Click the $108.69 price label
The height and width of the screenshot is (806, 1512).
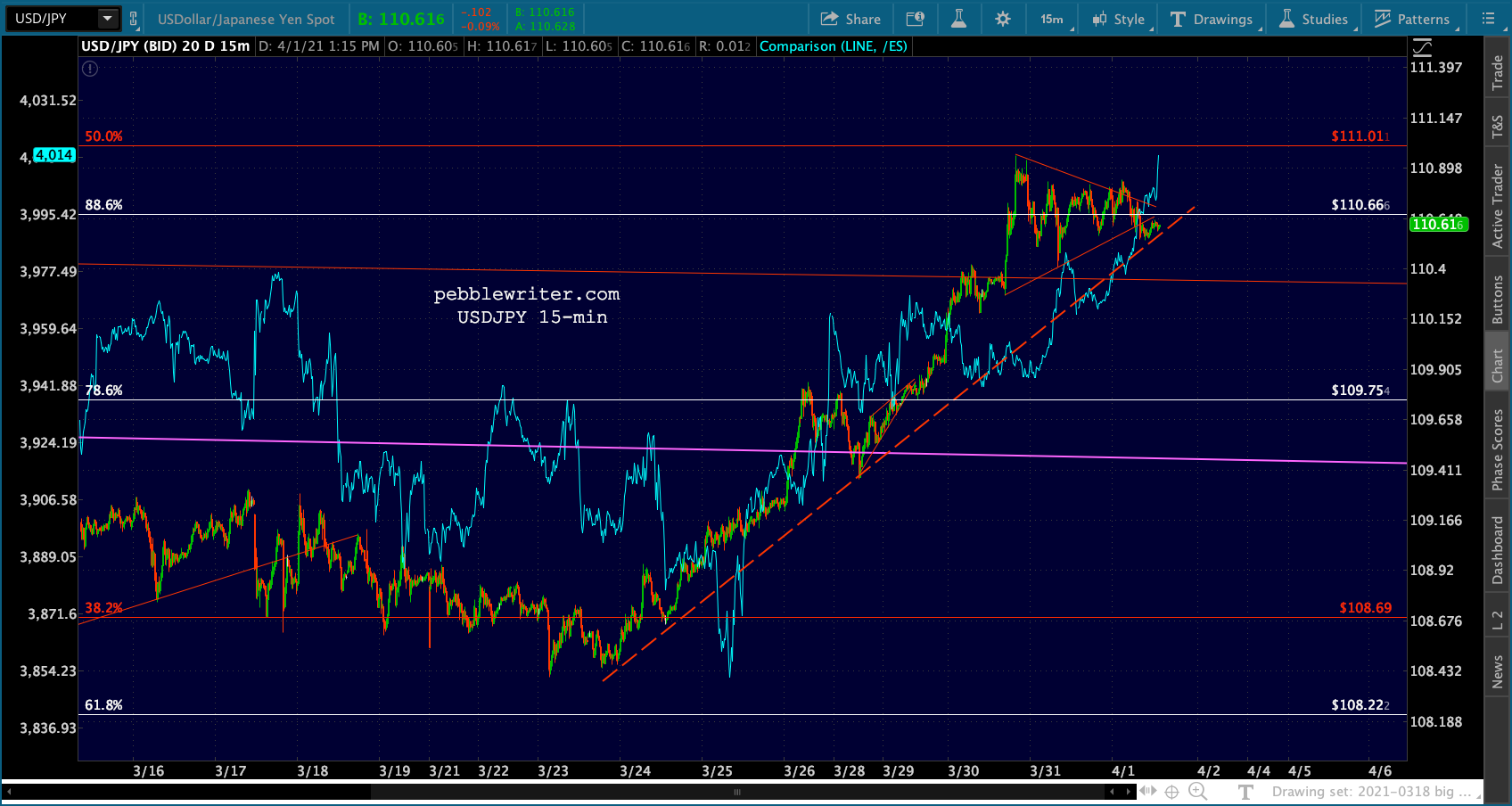pos(1365,608)
